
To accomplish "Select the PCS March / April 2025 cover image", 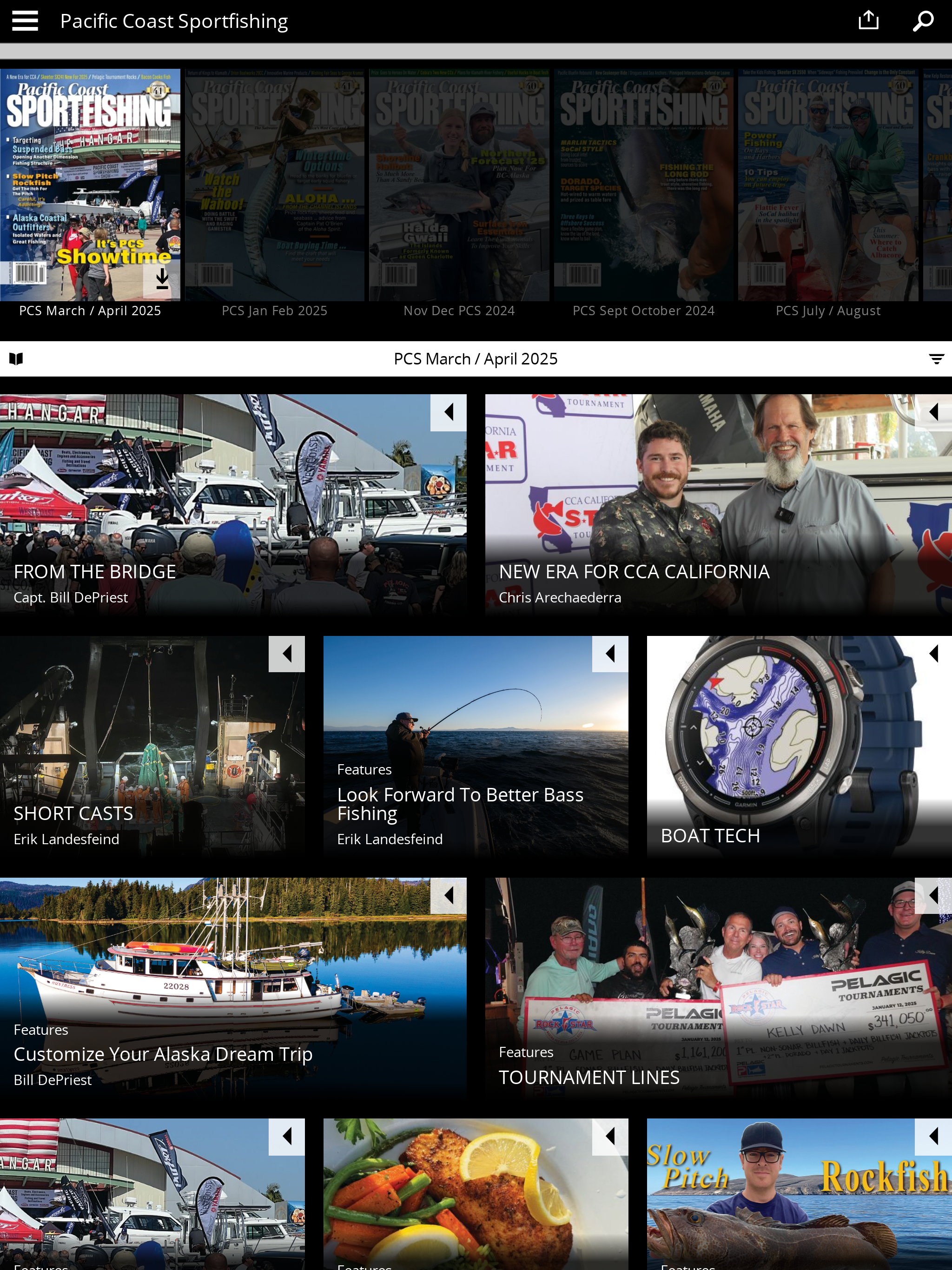I will click(90, 185).
